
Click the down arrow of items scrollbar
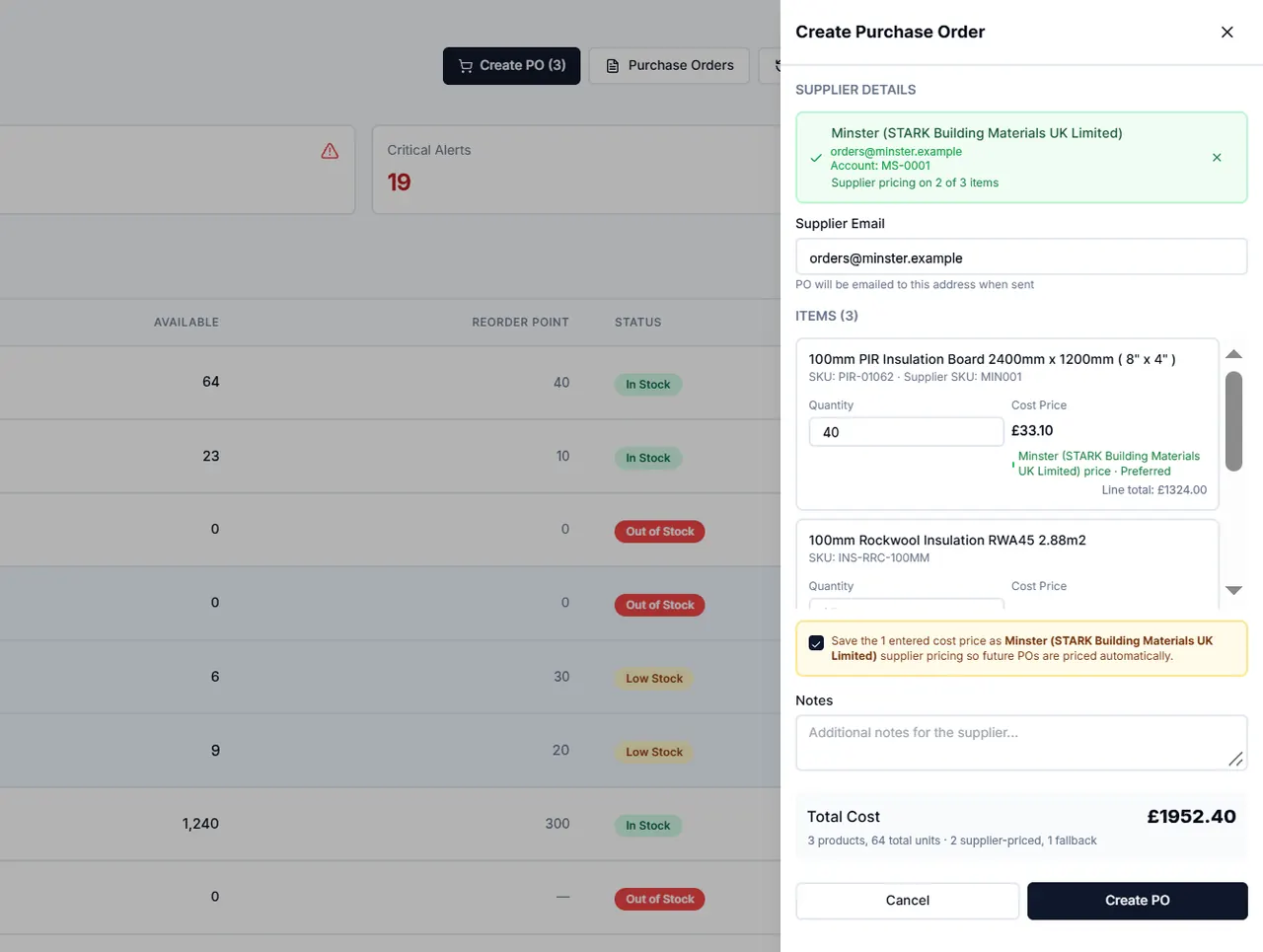point(1233,590)
